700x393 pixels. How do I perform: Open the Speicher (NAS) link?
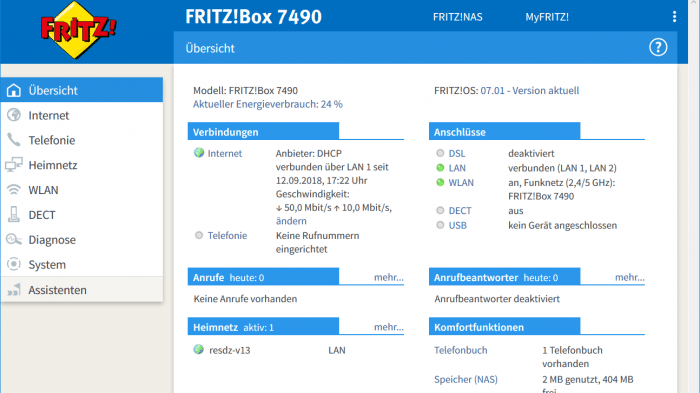[466, 379]
